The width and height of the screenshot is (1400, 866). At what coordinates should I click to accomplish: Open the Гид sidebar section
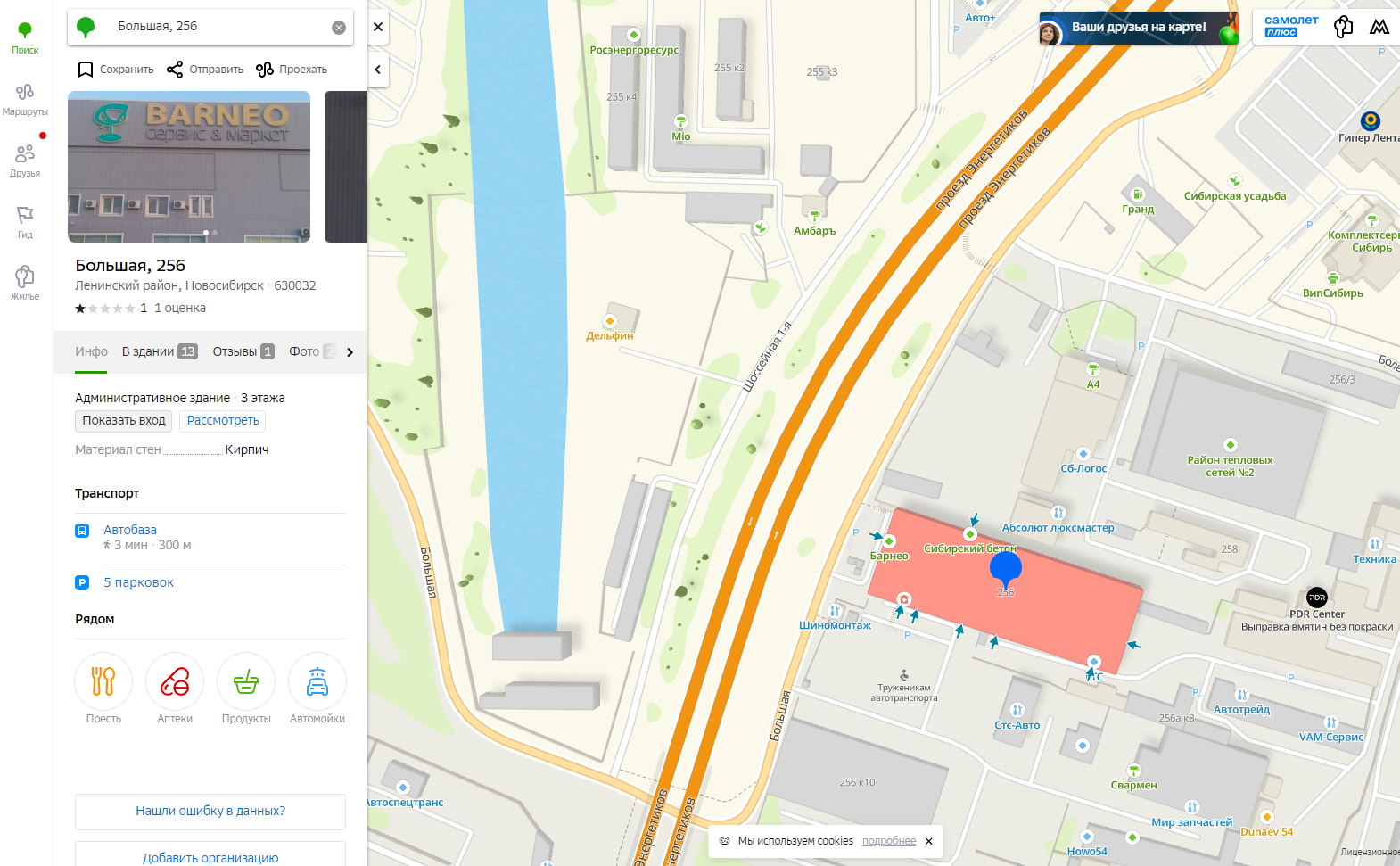click(25, 222)
